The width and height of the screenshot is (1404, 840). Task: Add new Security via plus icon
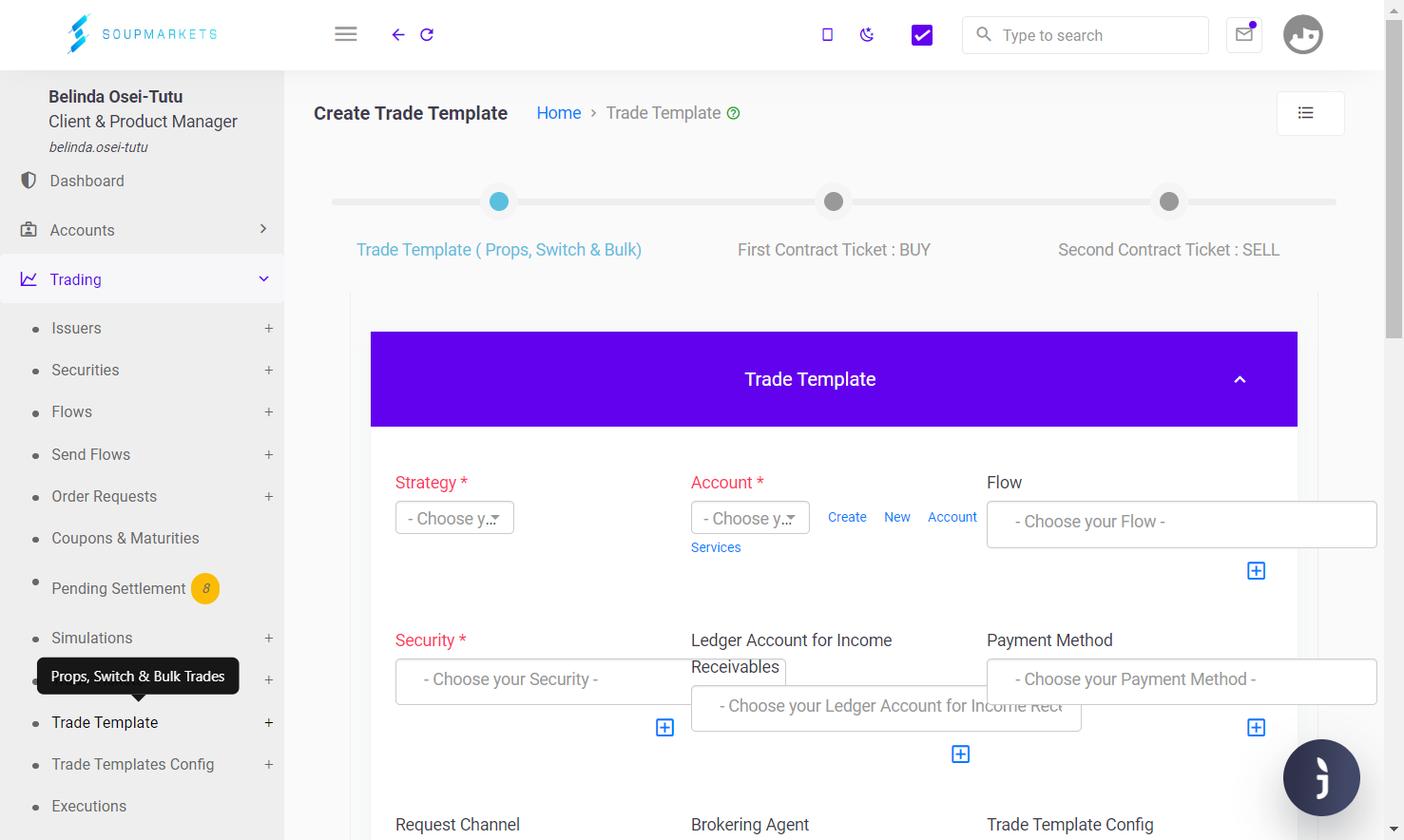269,370
